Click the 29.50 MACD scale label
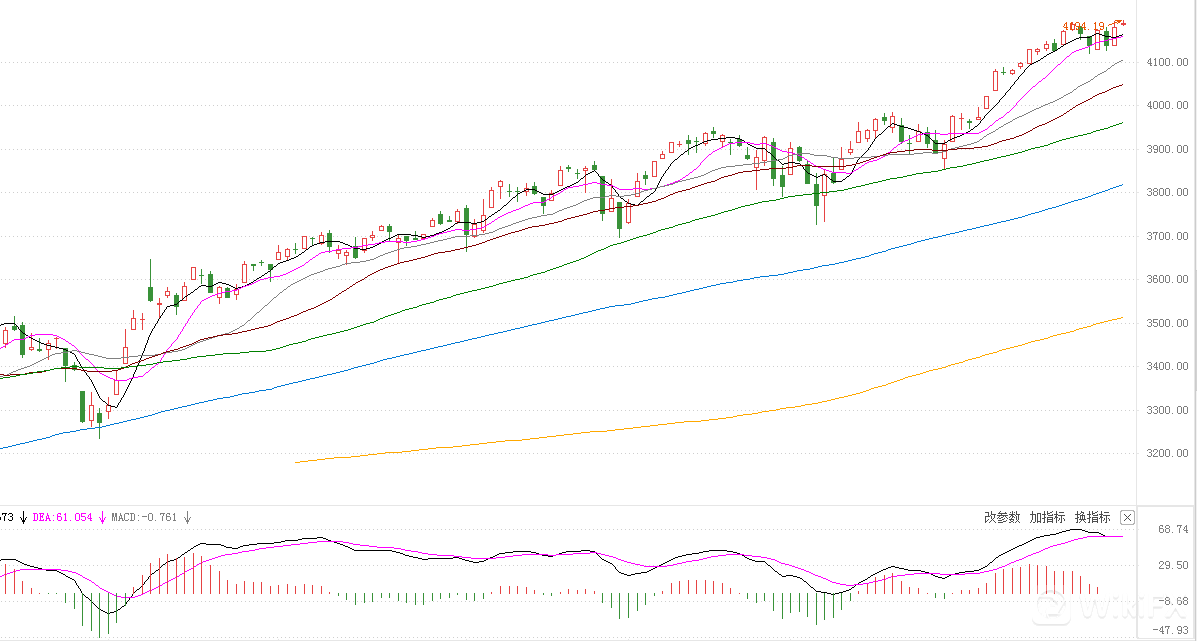This screenshot has height=641, width=1197. (1171, 565)
